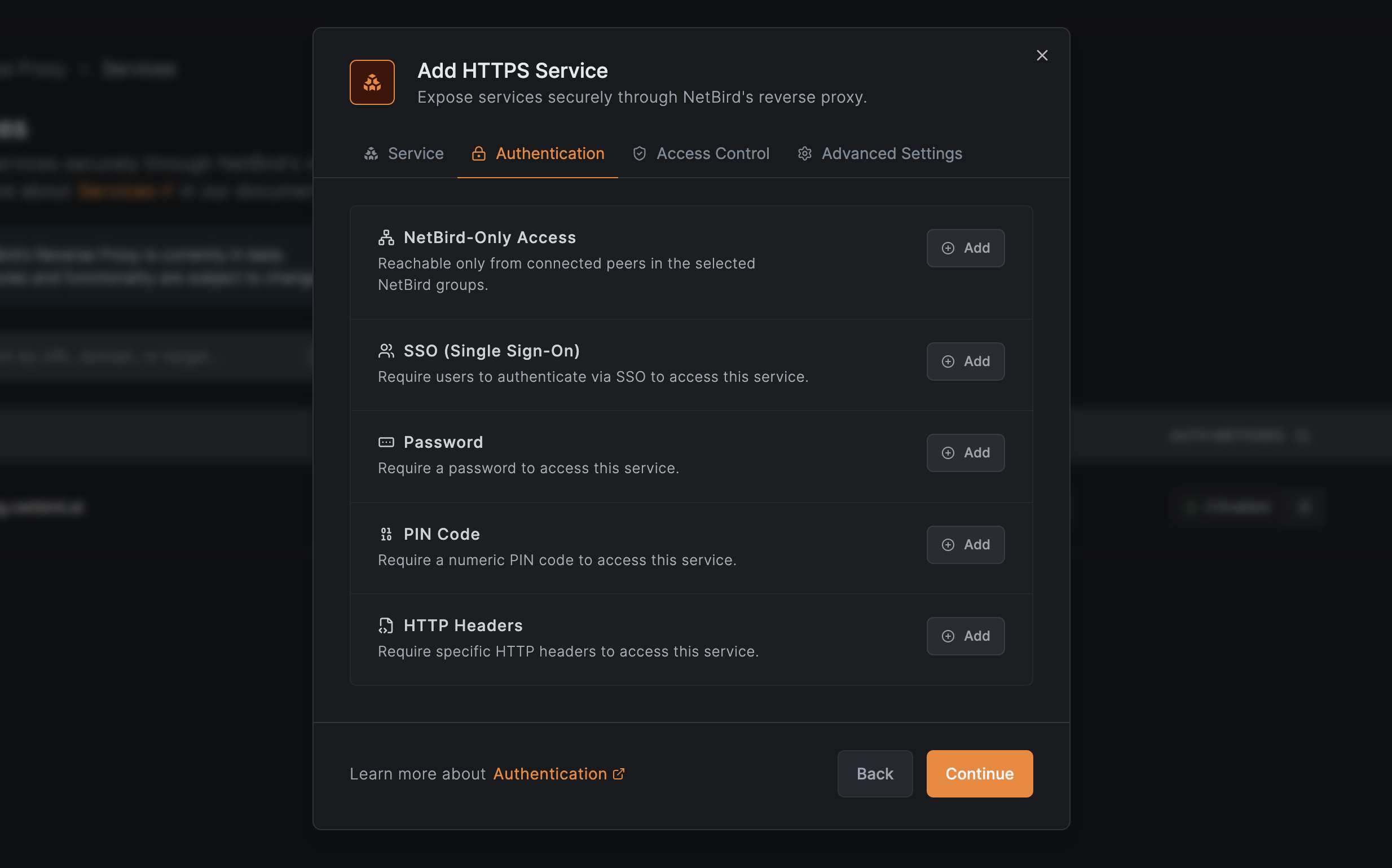1392x868 pixels.
Task: Click the "Password" option heading
Action: (x=443, y=442)
